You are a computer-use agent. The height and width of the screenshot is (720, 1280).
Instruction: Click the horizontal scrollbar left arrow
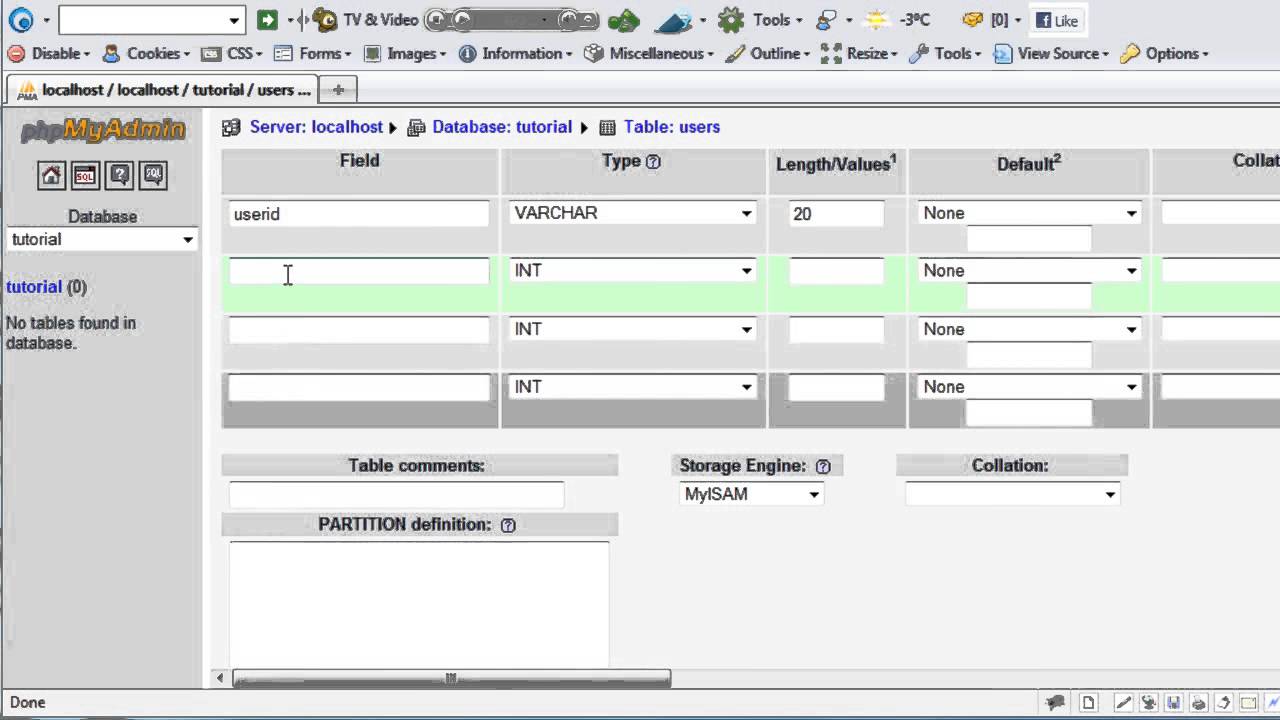pos(220,679)
